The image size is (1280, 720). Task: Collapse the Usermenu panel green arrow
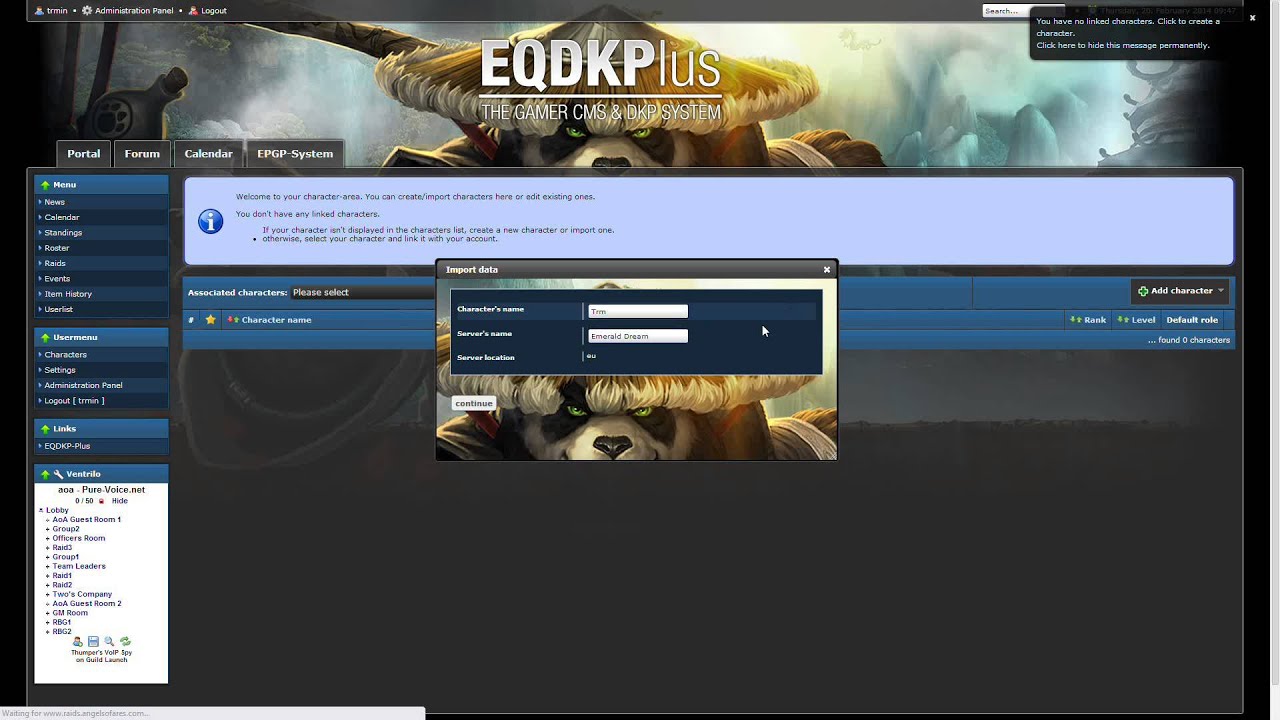pyautogui.click(x=45, y=338)
